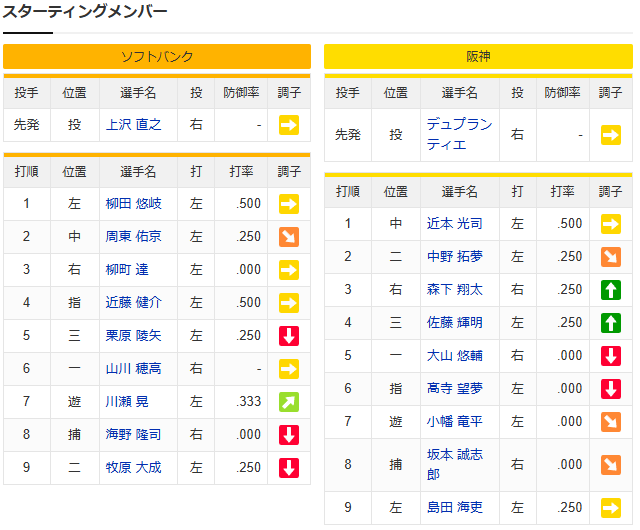Image resolution: width=640 pixels, height=530 pixels.
Task: Click 近本 光司 batting average .500
Action: click(570, 223)
